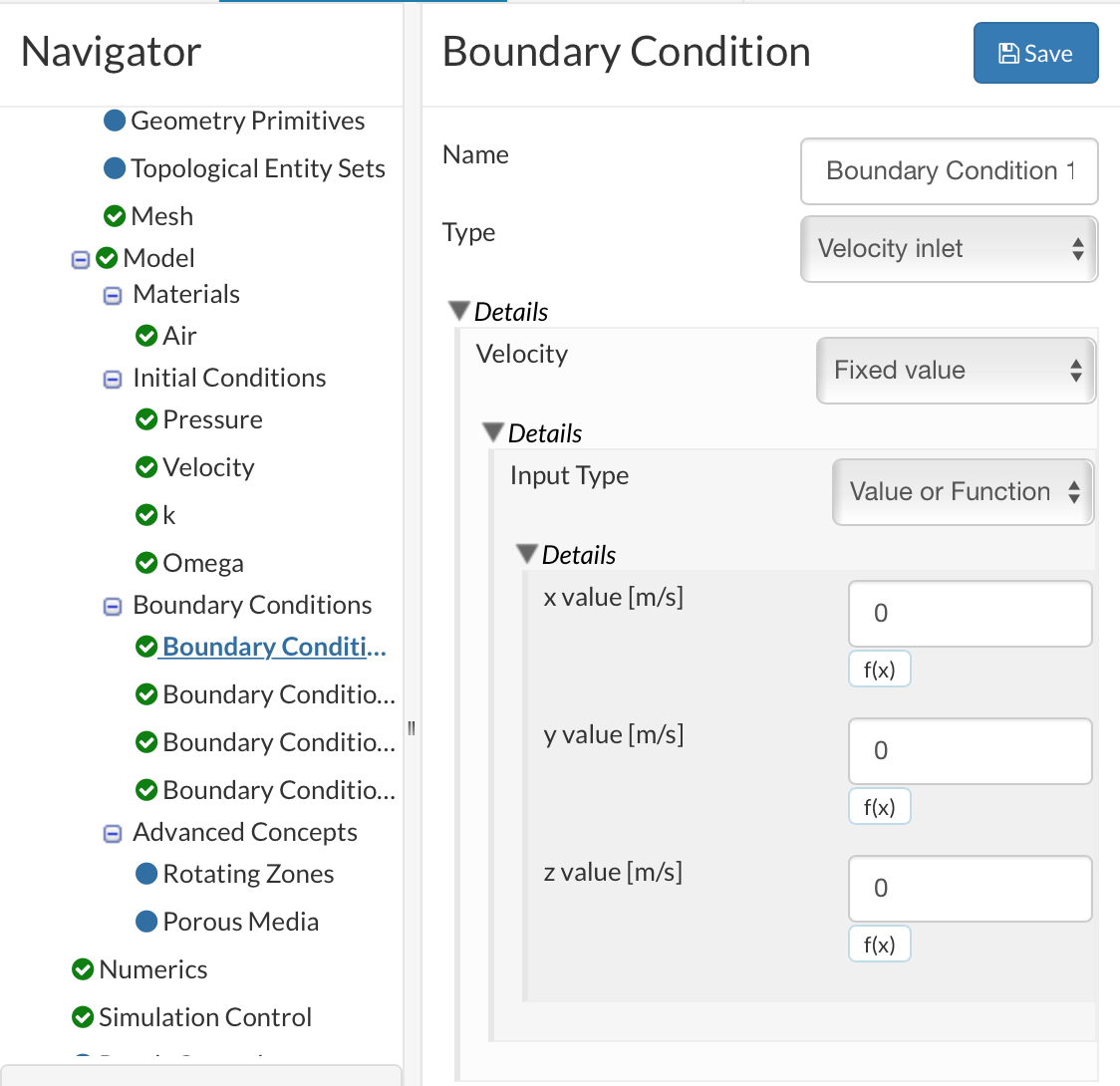Click the green check beside Numerics
1120x1086 pixels.
pos(83,969)
